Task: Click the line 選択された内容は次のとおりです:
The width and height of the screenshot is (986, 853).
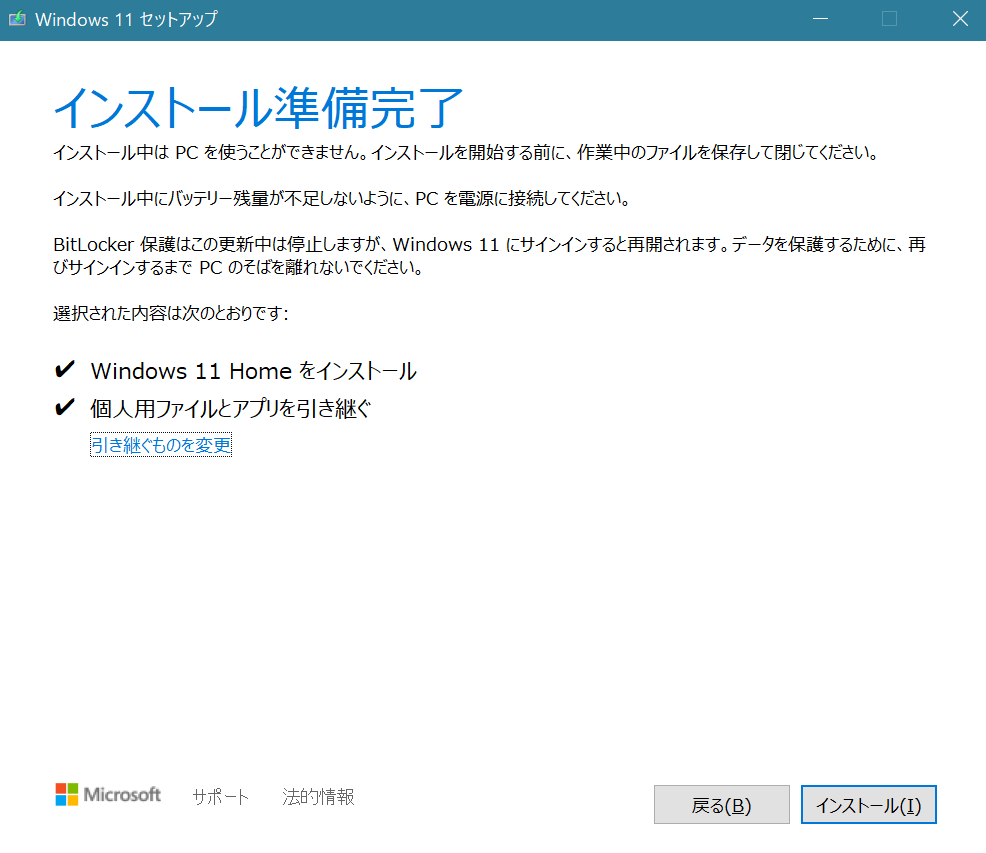Action: click(171, 313)
